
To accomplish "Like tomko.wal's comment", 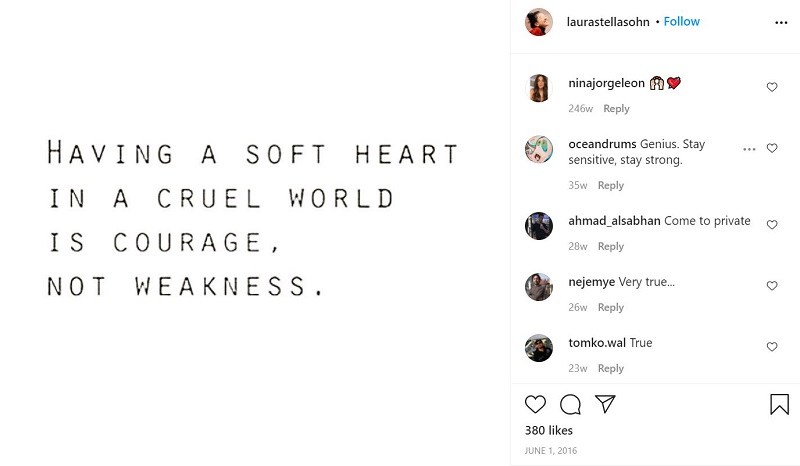I will (x=772, y=347).
